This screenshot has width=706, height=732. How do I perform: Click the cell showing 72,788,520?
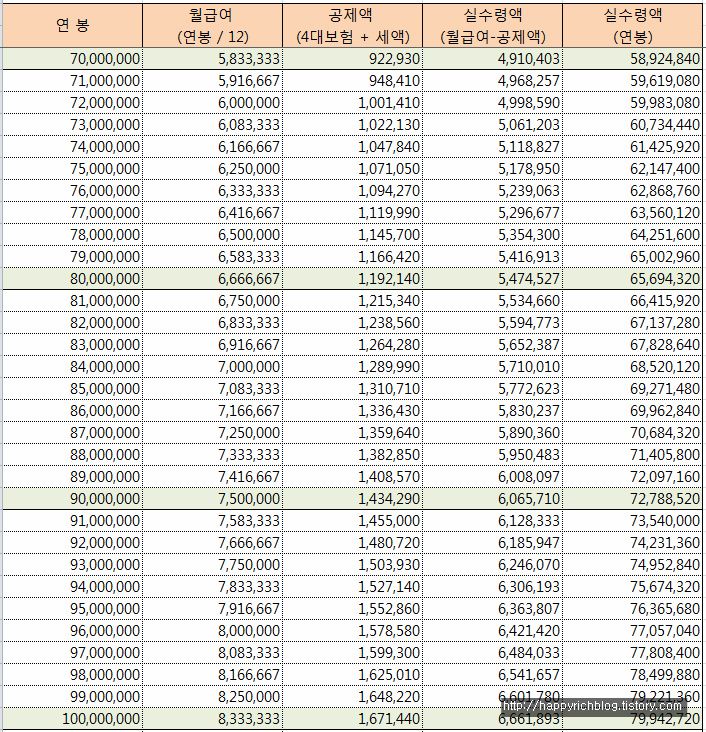pos(633,499)
